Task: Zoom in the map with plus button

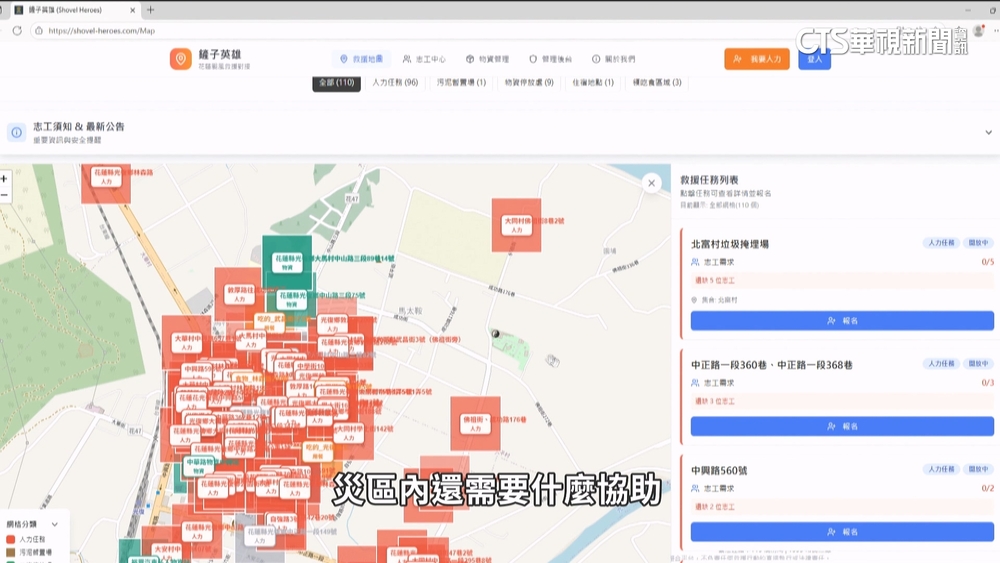Action: click(4, 179)
